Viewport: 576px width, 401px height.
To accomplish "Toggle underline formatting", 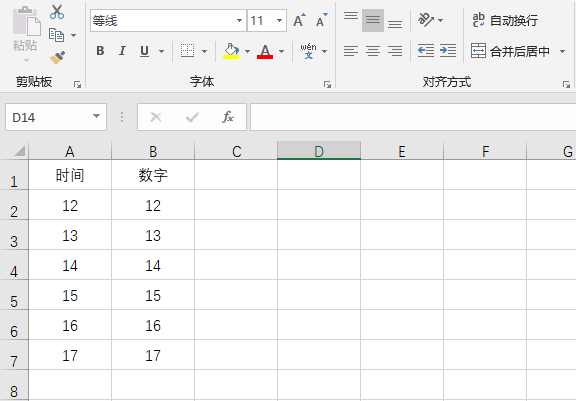I will (144, 51).
